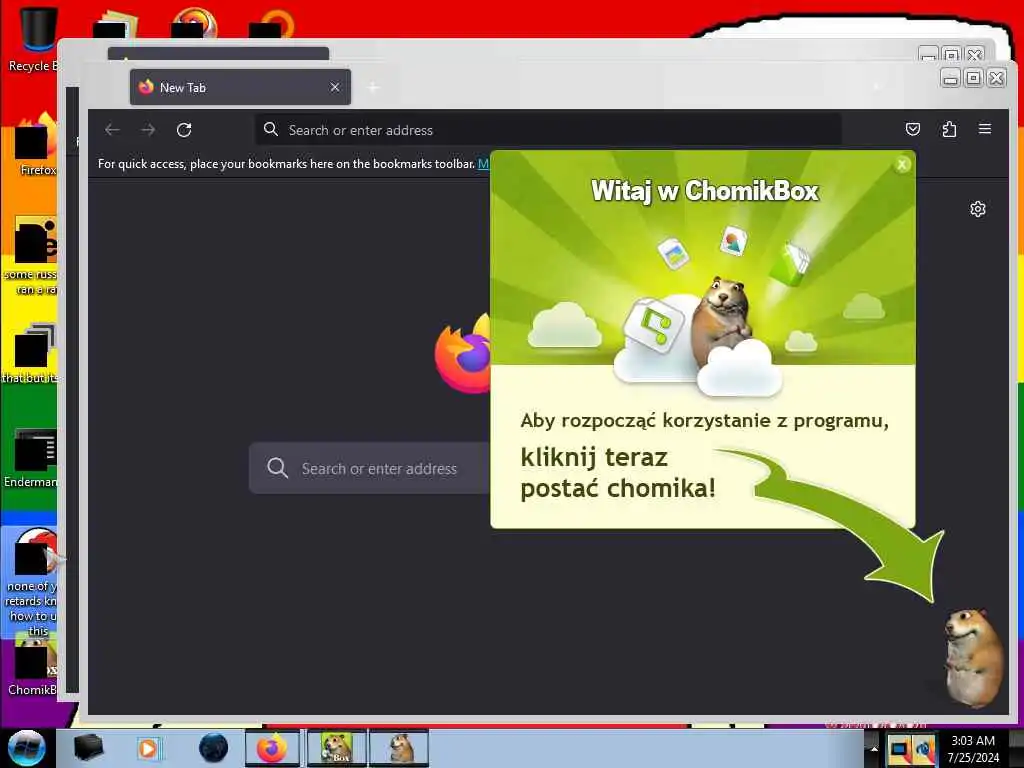Click the green book icon in ChomikBox popup
The height and width of the screenshot is (768, 1024).
[789, 264]
